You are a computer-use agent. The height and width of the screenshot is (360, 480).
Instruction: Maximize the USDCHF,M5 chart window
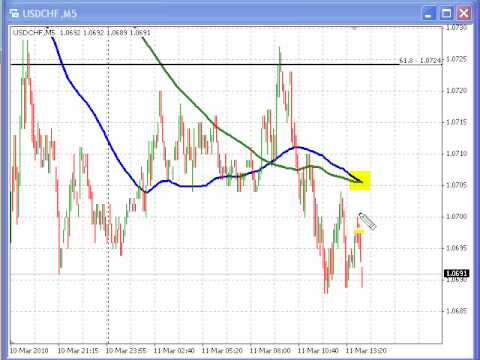pos(446,14)
